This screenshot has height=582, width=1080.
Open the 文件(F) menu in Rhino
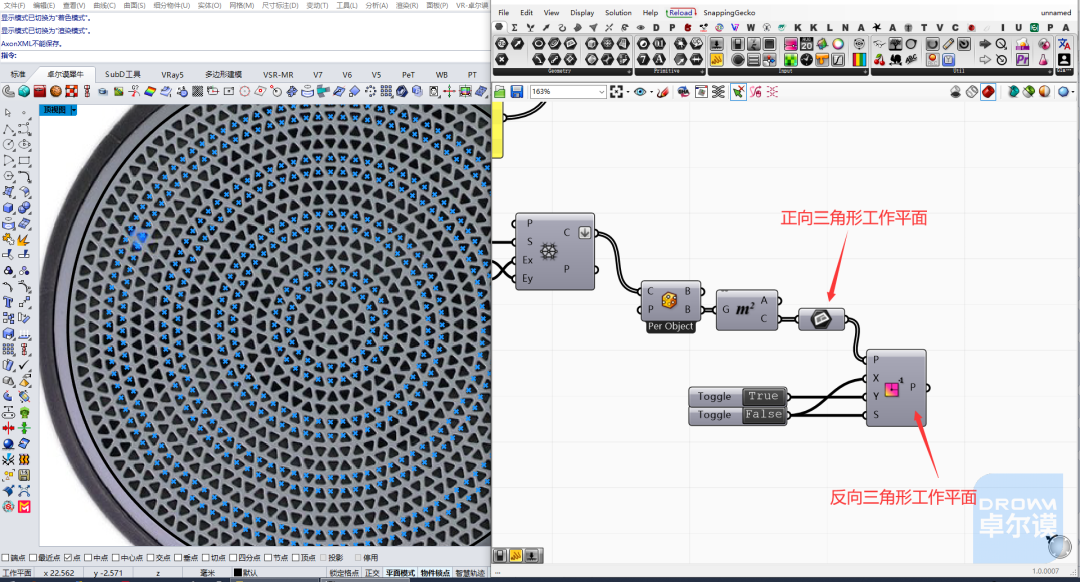pyautogui.click(x=14, y=5)
